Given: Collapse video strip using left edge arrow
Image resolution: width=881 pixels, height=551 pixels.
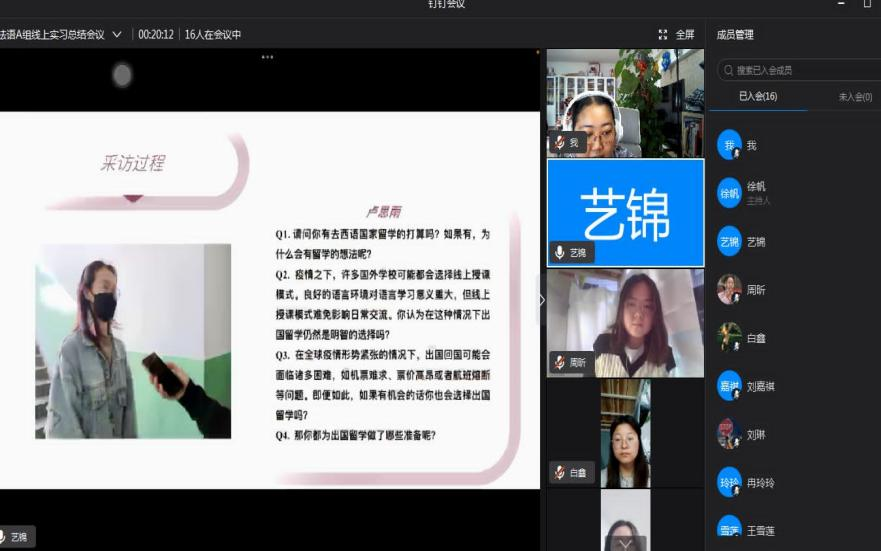Looking at the screenshot, I should point(542,299).
